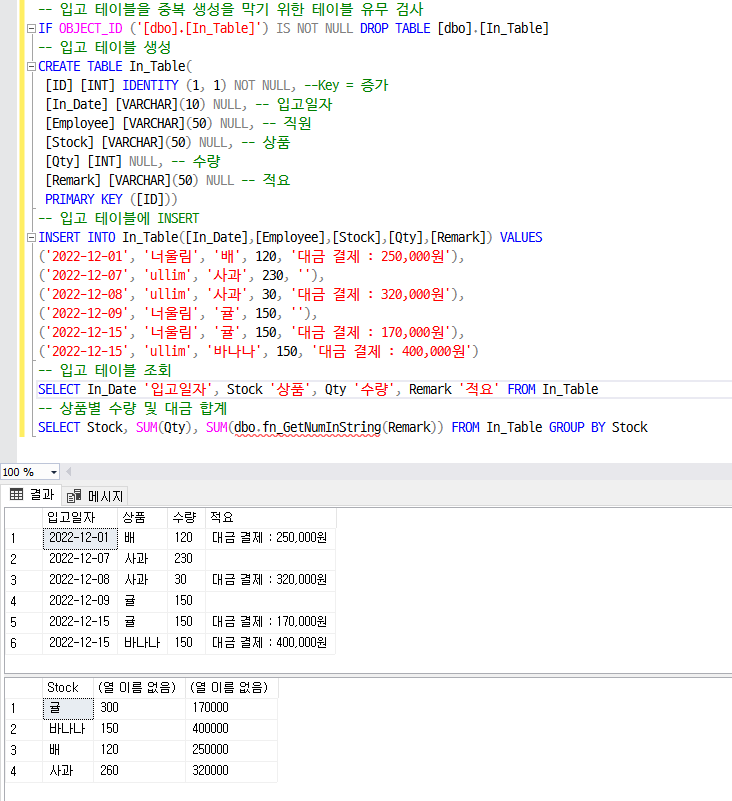This screenshot has width=732, height=801.
Task: Place cursor on fn_GetNumInString function name
Action: tap(322, 427)
